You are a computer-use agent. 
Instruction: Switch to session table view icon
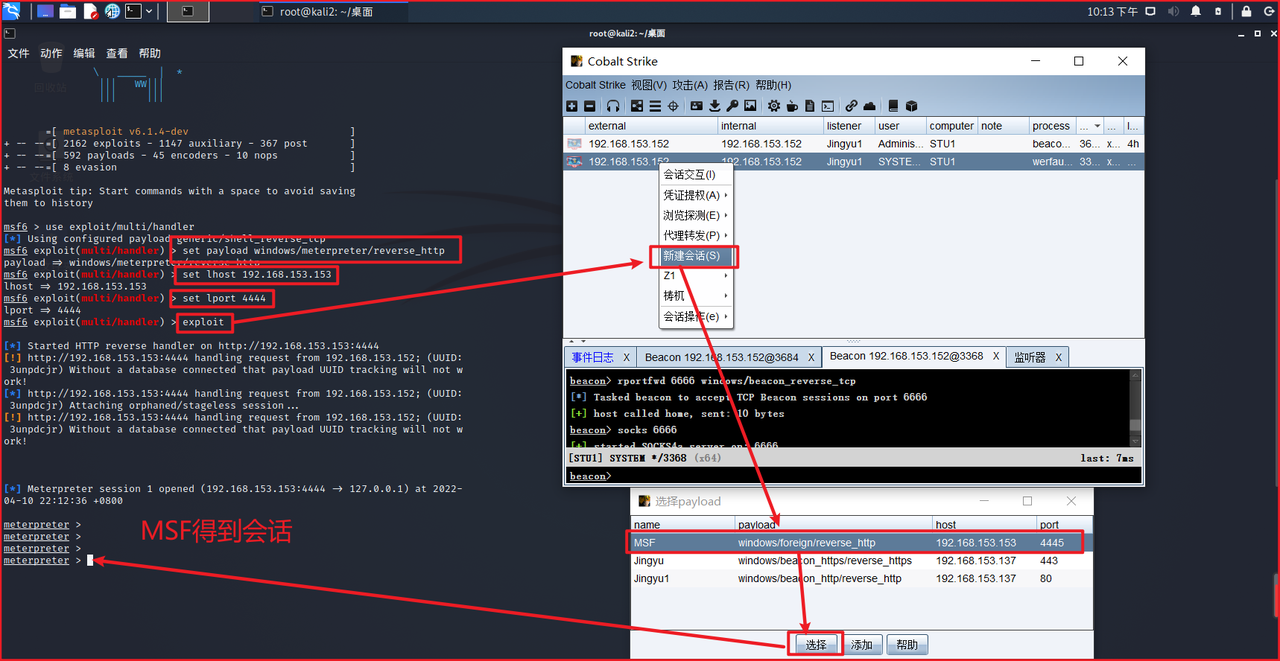pyautogui.click(x=655, y=106)
